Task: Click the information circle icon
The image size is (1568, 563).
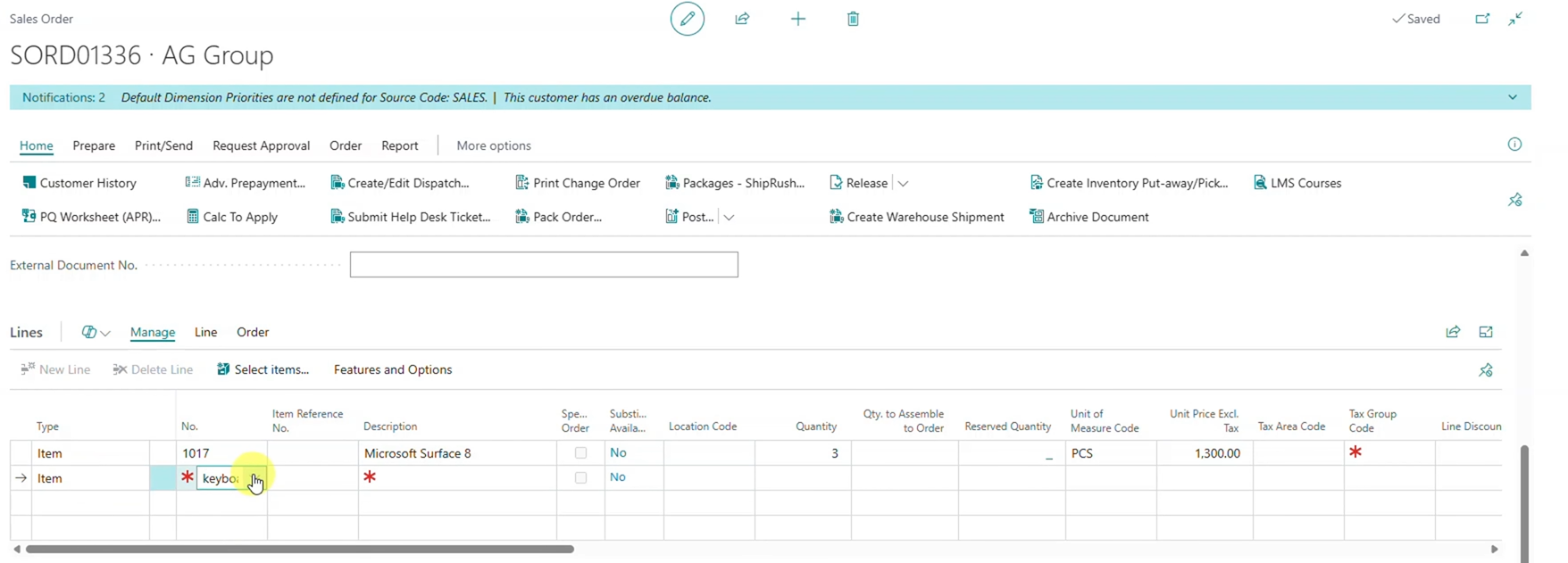Action: coord(1514,145)
